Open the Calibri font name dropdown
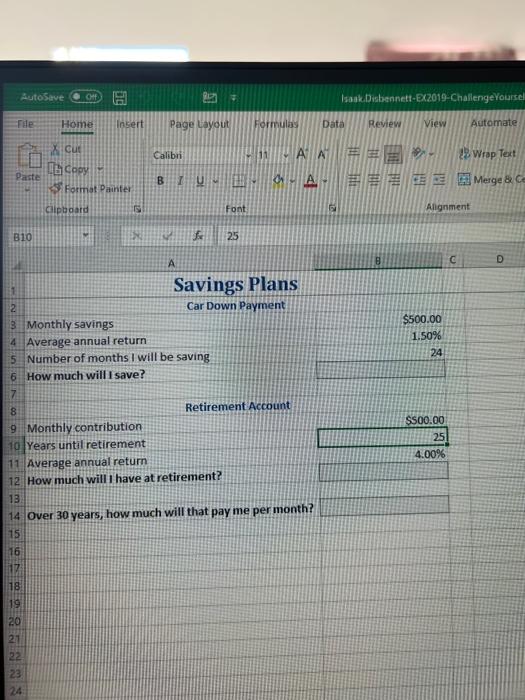The image size is (525, 700). (x=247, y=156)
